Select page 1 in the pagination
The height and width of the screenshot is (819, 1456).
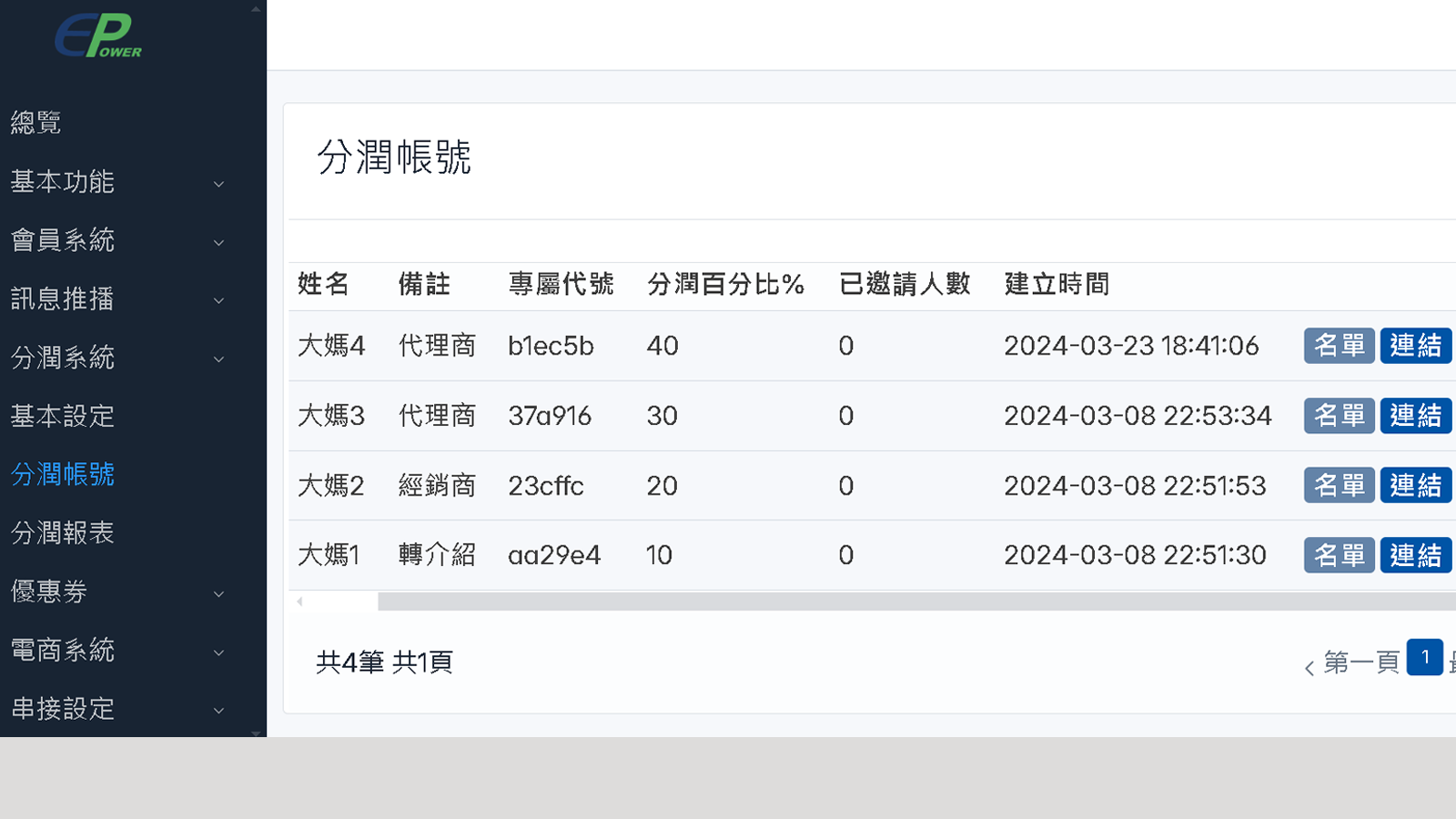[x=1425, y=657]
